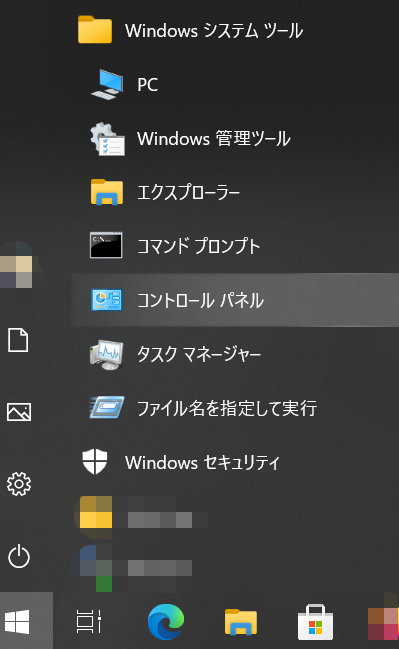Select the highlighted コントロール パネル label
Image resolution: width=399 pixels, height=649 pixels.
click(200, 300)
